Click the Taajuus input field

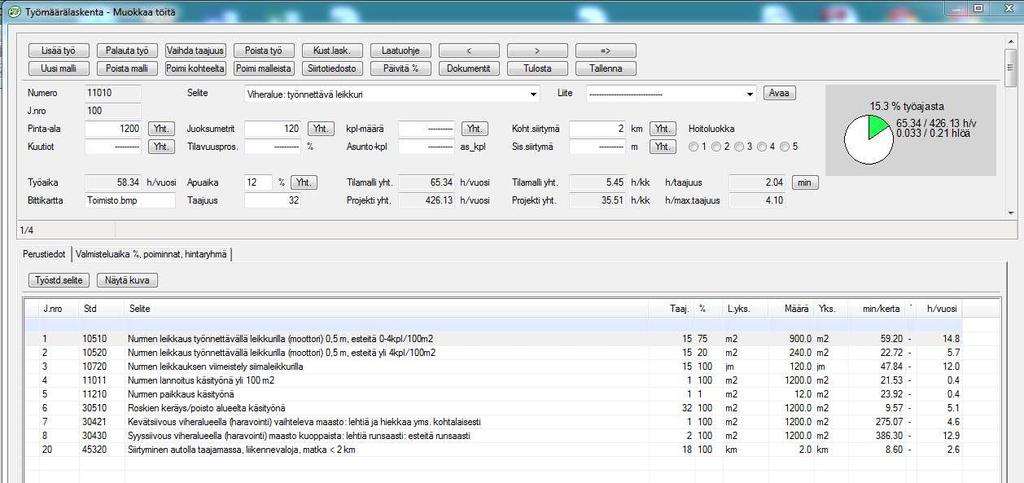click(274, 200)
